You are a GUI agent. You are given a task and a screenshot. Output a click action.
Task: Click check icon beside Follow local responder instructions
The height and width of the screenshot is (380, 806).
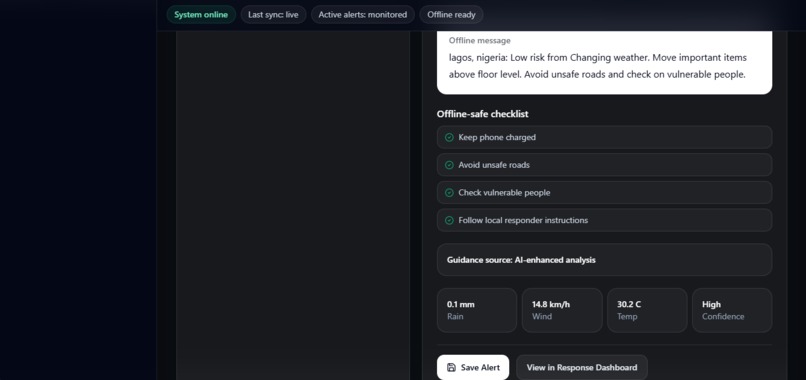(x=449, y=220)
